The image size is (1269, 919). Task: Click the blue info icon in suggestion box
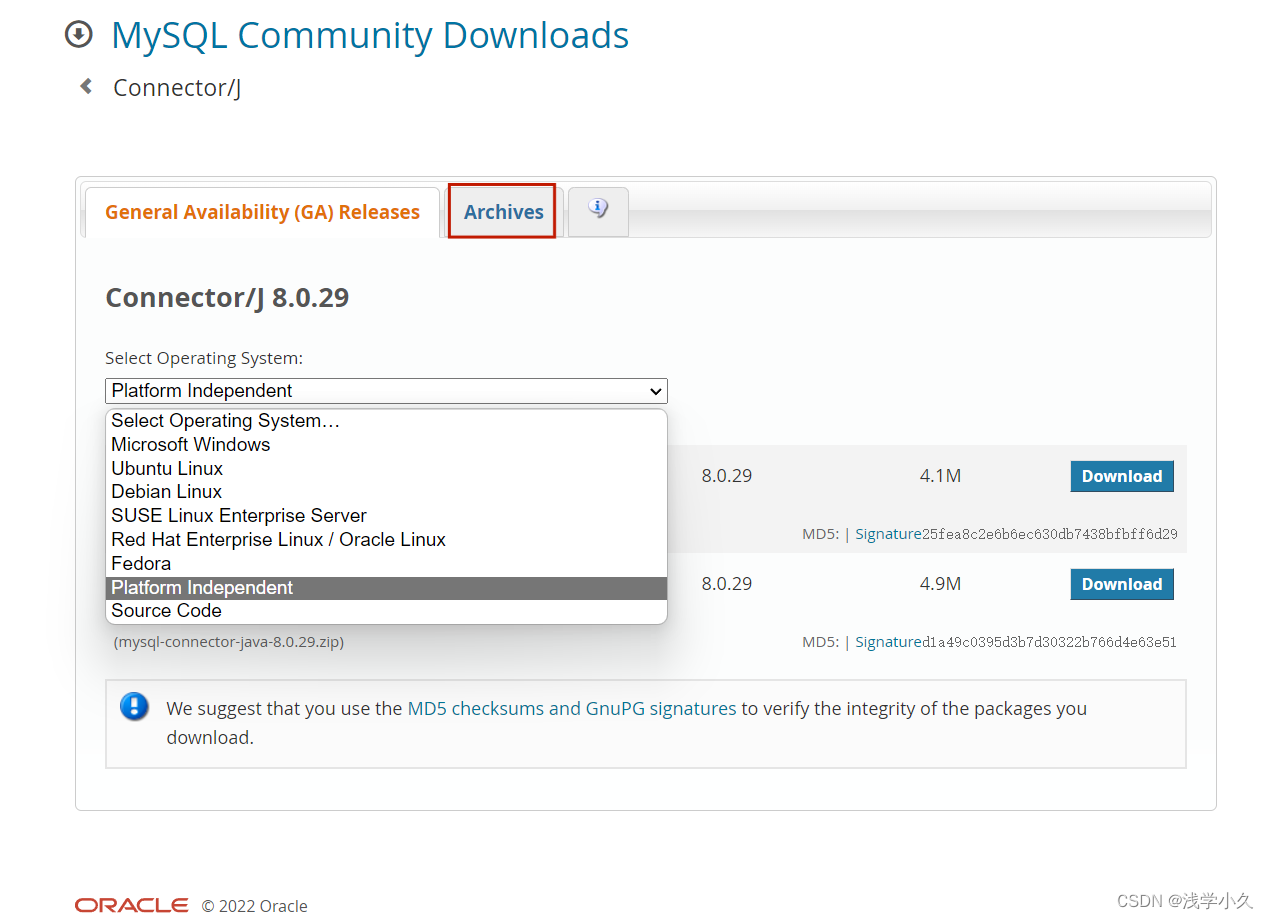134,707
